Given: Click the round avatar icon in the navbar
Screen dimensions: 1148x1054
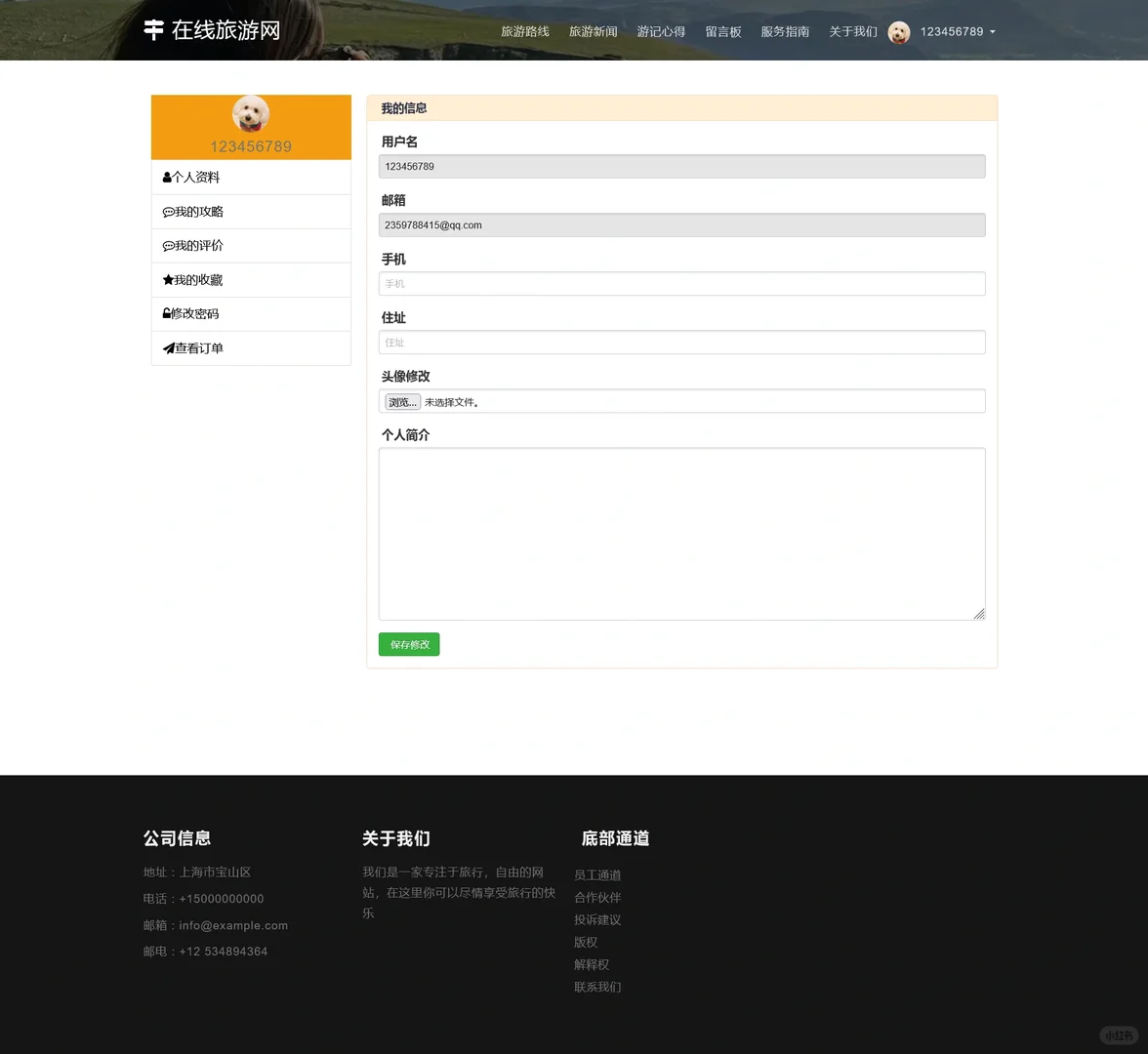Looking at the screenshot, I should (x=898, y=31).
